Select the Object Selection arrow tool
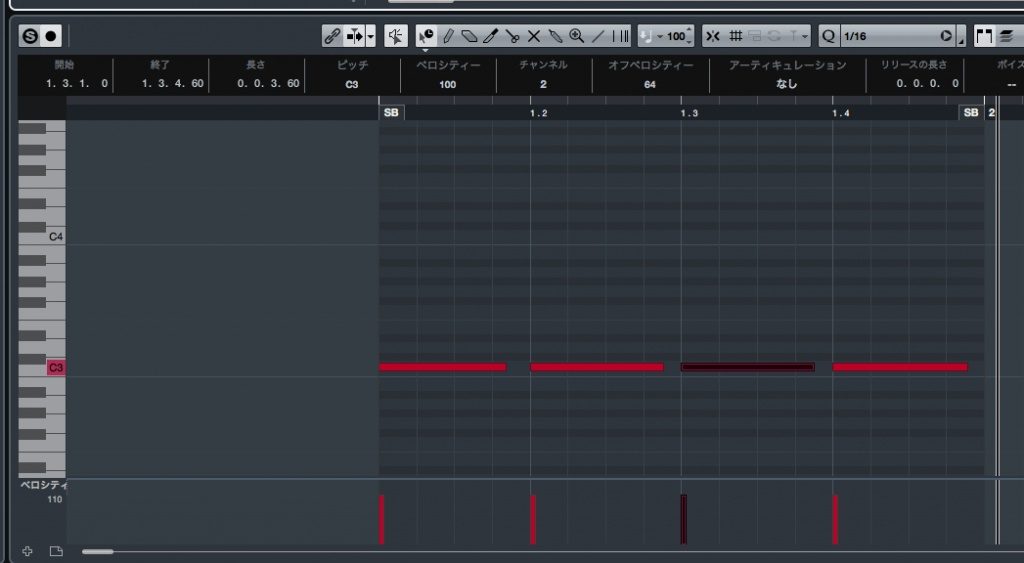Viewport: 1024px width, 563px height. pyautogui.click(x=426, y=36)
